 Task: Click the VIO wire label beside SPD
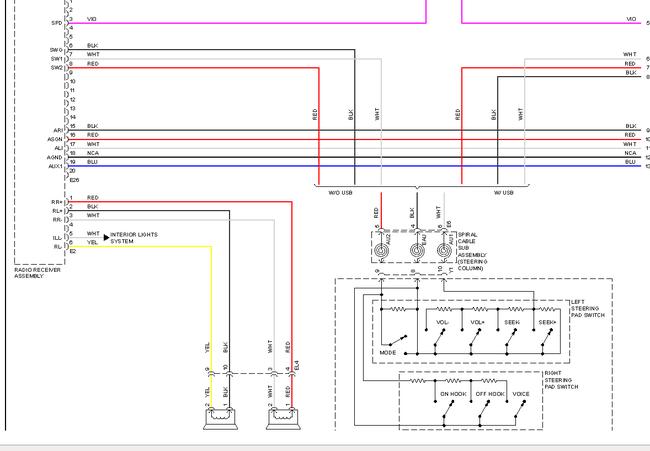[92, 19]
